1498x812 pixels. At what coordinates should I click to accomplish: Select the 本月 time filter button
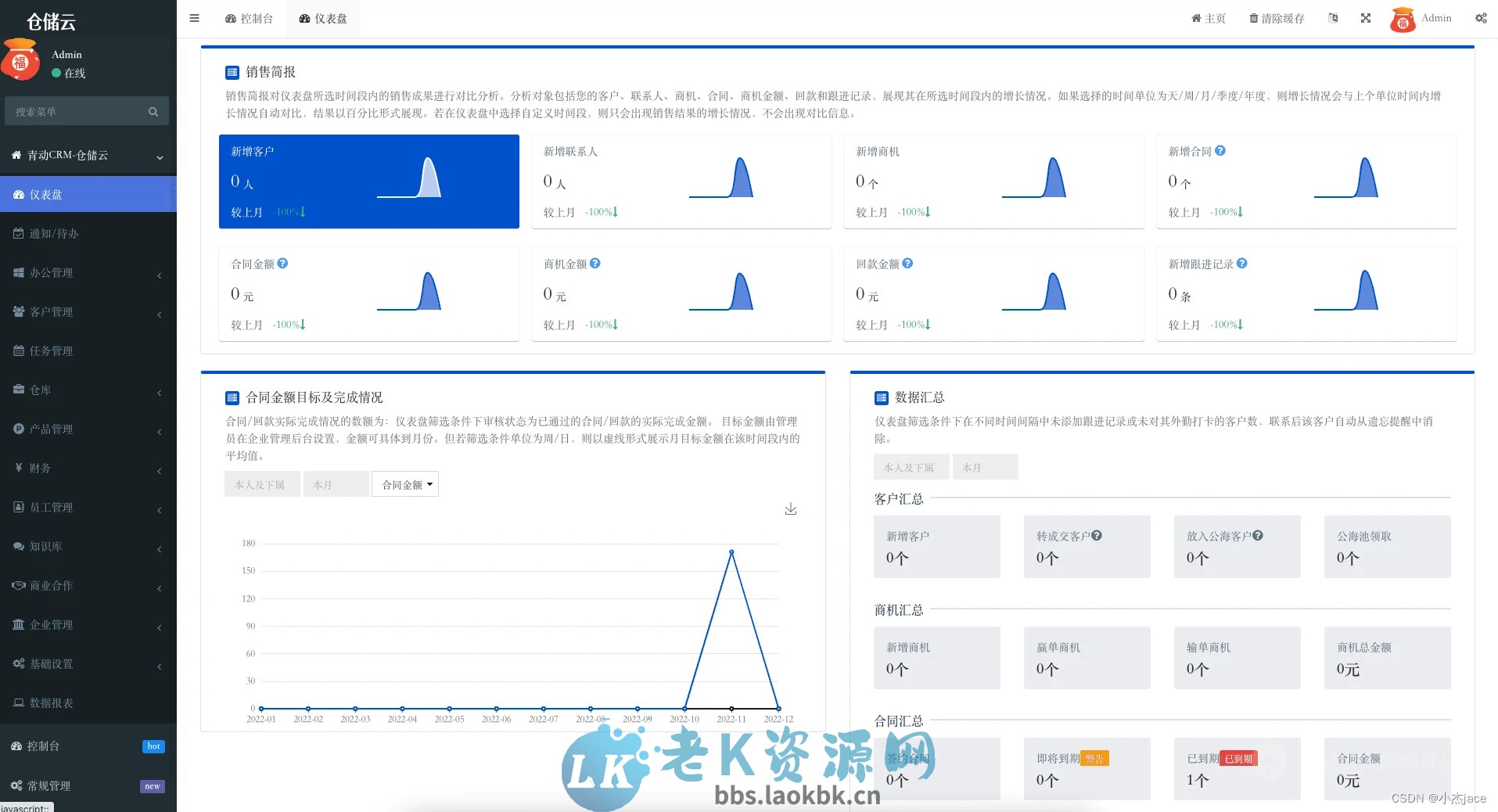click(336, 483)
